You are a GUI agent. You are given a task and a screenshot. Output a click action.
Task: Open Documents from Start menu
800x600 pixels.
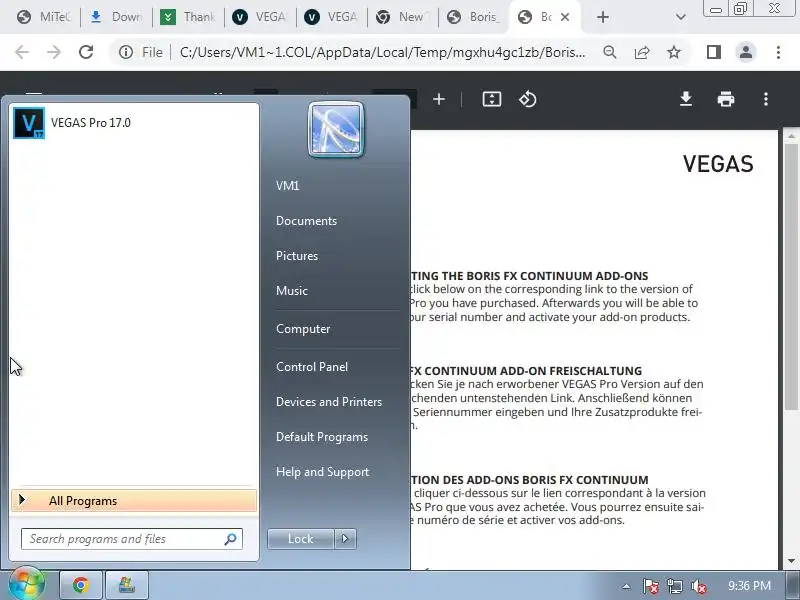tap(306, 221)
